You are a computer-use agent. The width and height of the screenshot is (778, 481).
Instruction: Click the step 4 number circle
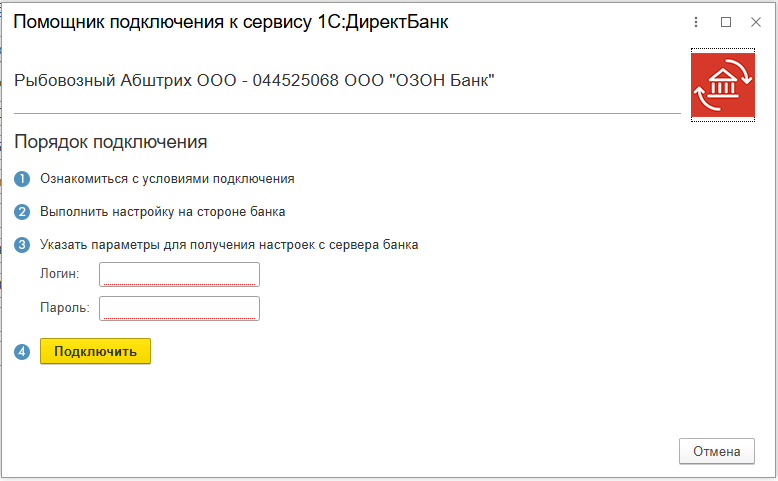(x=22, y=351)
